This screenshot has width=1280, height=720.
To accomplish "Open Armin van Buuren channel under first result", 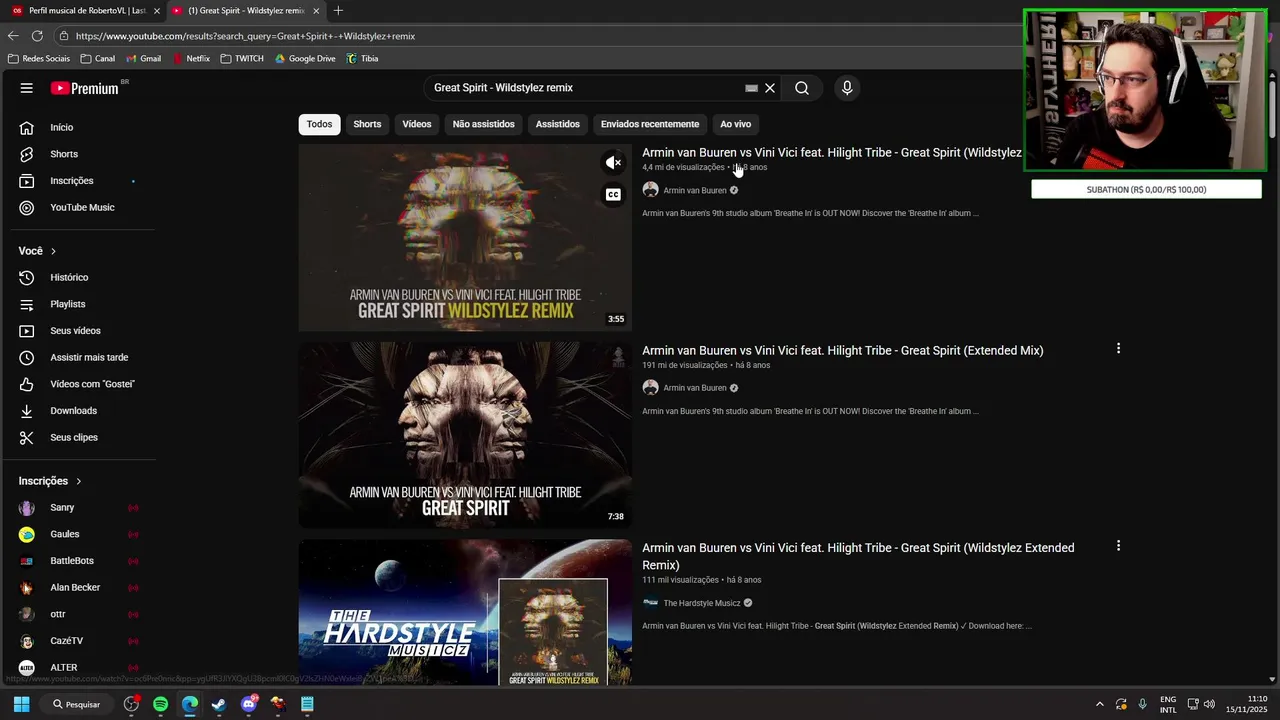I will tap(695, 190).
